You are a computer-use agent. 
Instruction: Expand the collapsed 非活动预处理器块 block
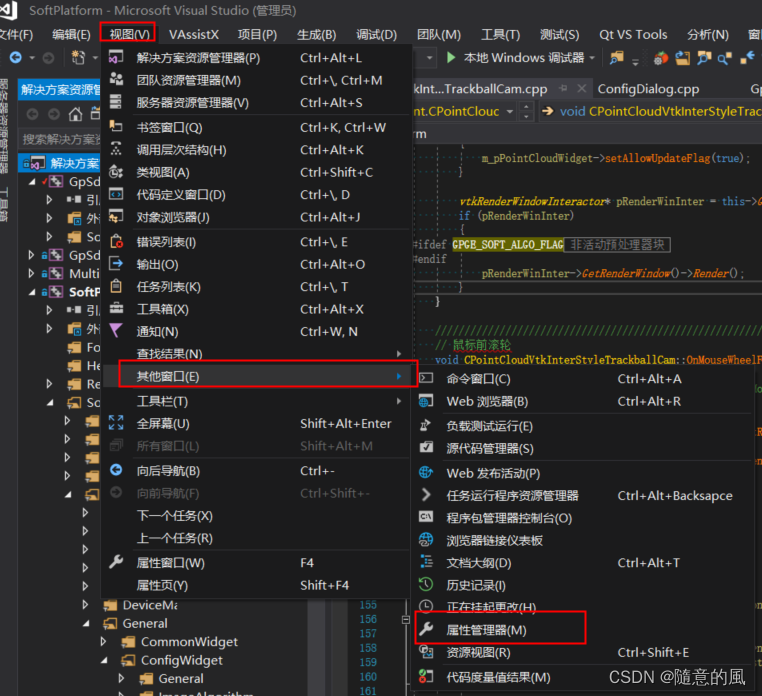coord(617,244)
